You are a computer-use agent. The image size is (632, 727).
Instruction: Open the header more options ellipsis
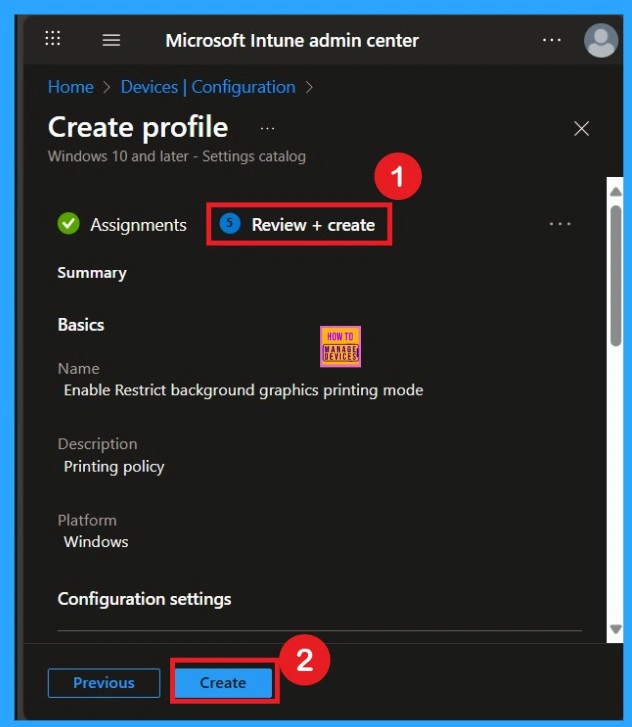551,40
